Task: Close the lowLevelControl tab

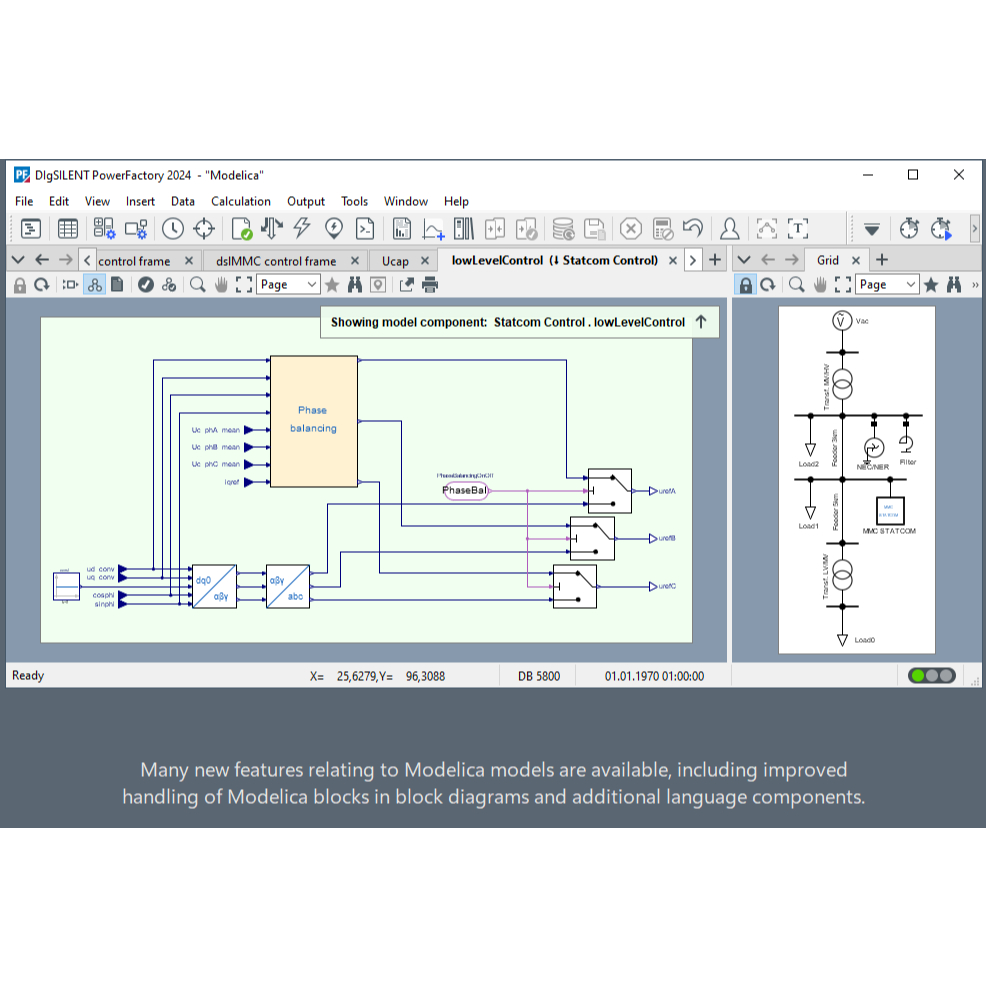Action: [x=673, y=260]
